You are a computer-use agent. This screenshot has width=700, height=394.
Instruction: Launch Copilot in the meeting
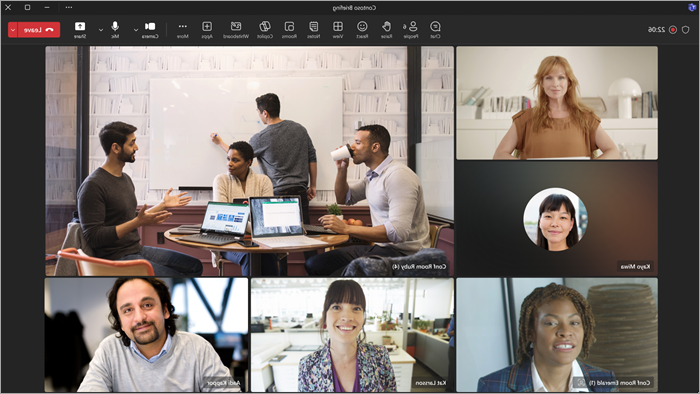265,30
